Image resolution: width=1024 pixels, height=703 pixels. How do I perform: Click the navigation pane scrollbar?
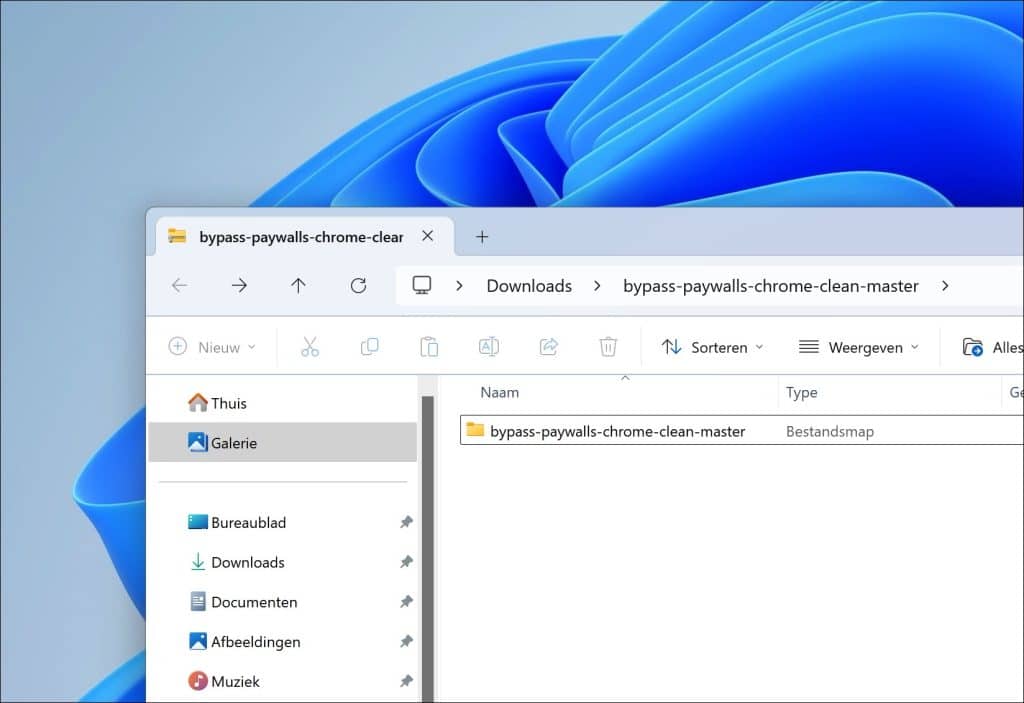pyautogui.click(x=428, y=549)
